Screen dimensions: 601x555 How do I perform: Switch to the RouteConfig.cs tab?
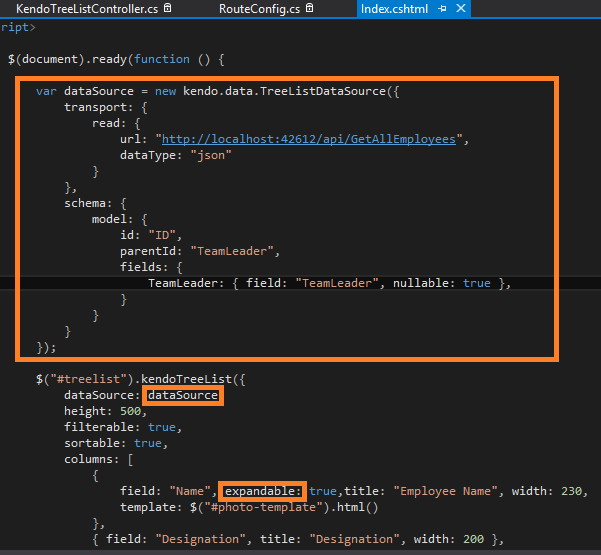pos(259,9)
